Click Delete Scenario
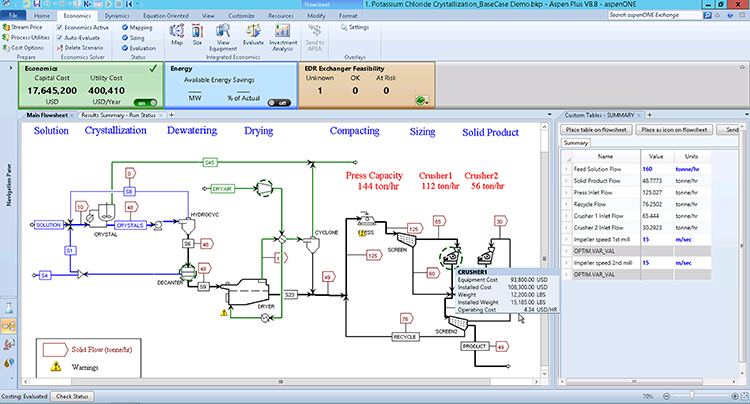Screen dimensions: 750x404 click(80, 48)
